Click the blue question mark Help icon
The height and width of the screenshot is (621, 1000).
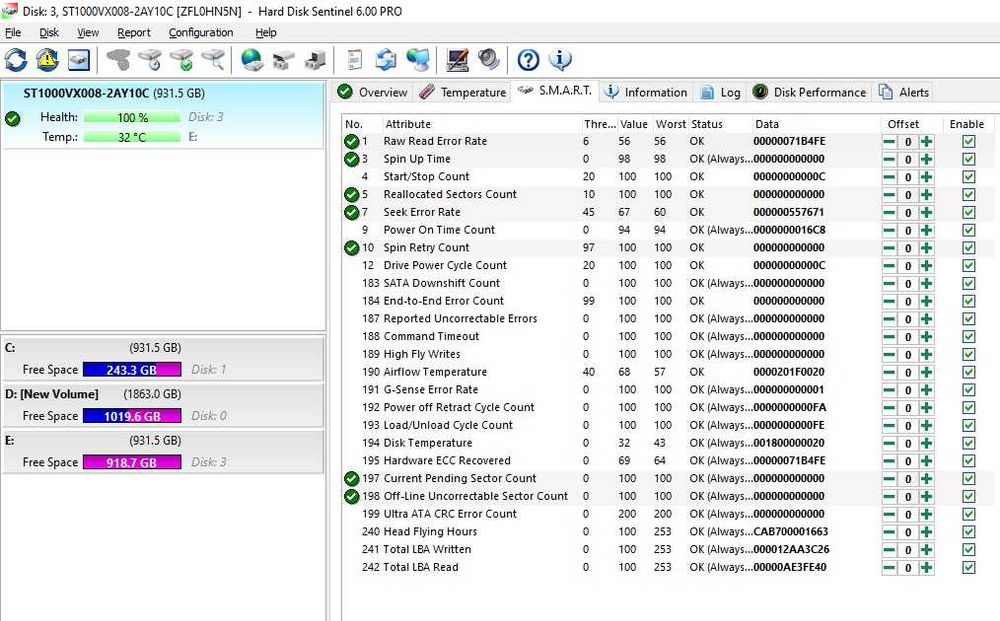pyautogui.click(x=528, y=60)
